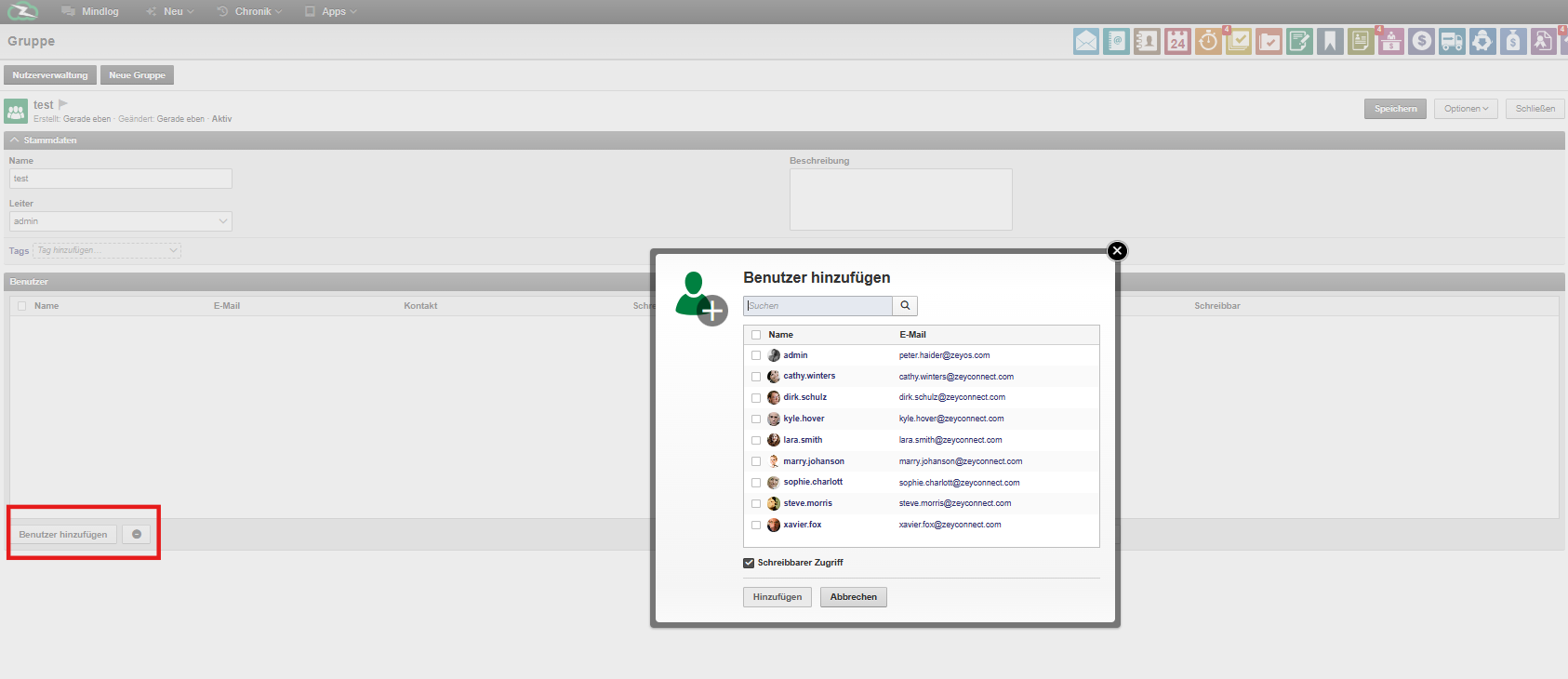Open the calendar icon showing 24
The height and width of the screenshot is (679, 1568).
tap(1177, 41)
